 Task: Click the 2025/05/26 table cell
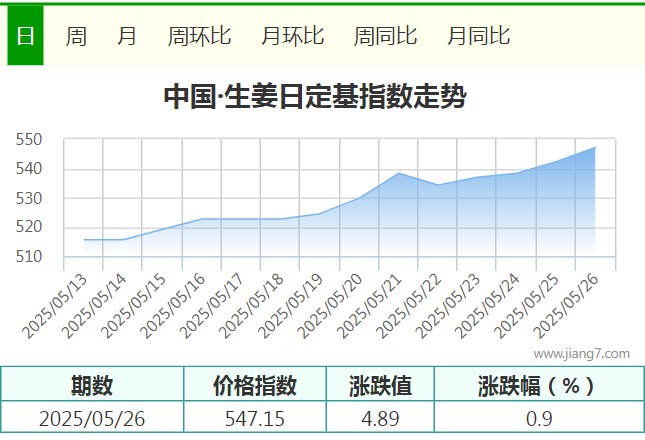(92, 419)
